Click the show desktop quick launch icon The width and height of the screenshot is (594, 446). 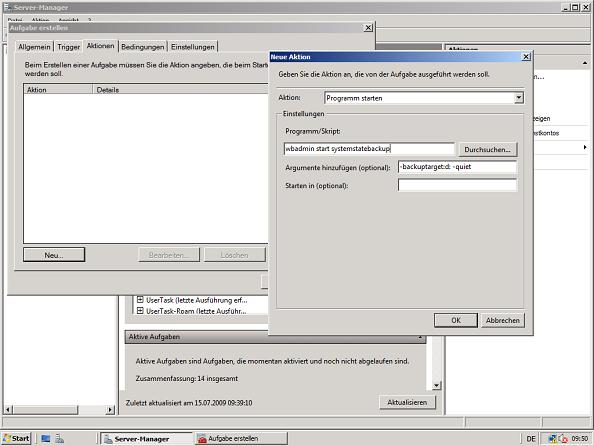46,439
